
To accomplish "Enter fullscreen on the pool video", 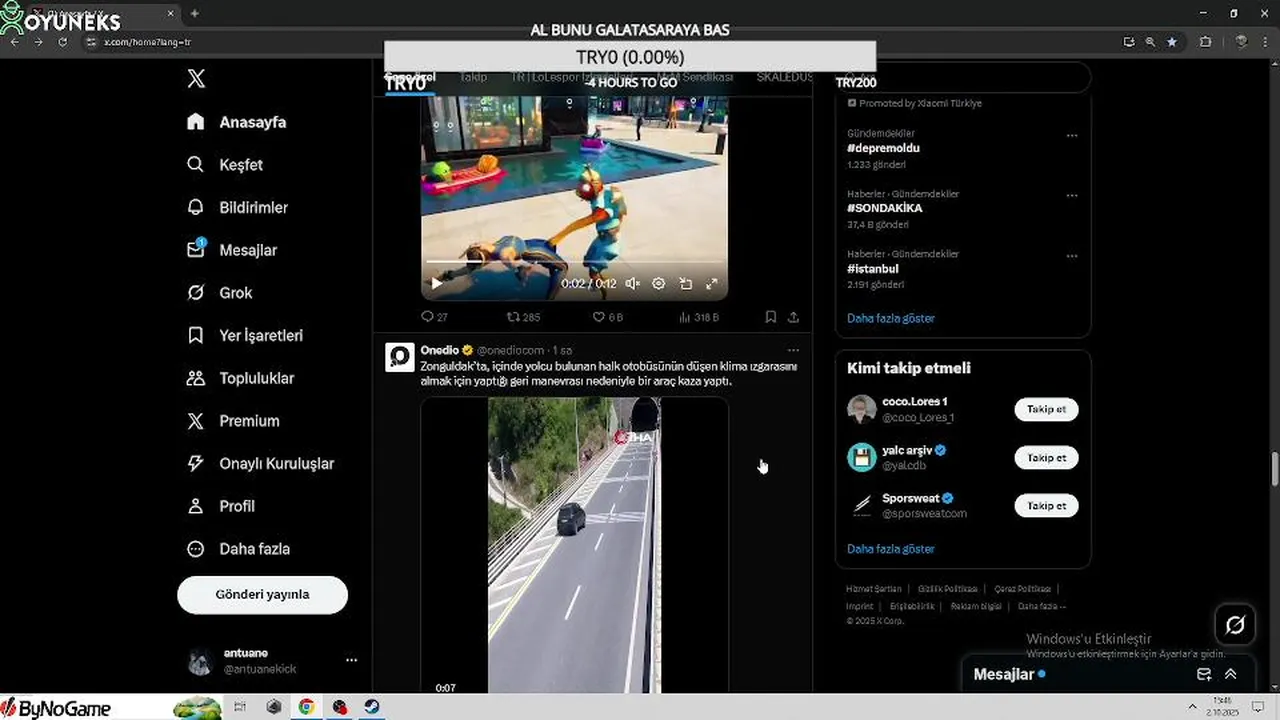I will point(711,284).
